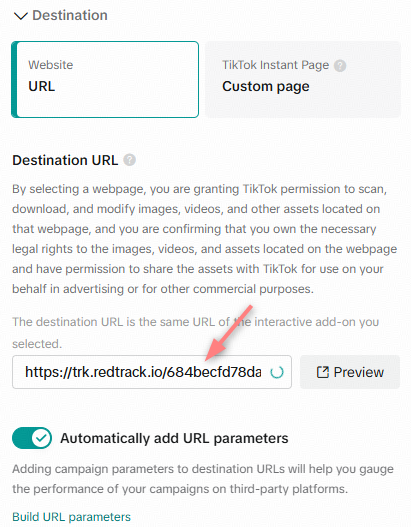Image resolution: width=411 pixels, height=527 pixels.
Task: Open help icon beside TikTok Instant Page
Action: [340, 66]
